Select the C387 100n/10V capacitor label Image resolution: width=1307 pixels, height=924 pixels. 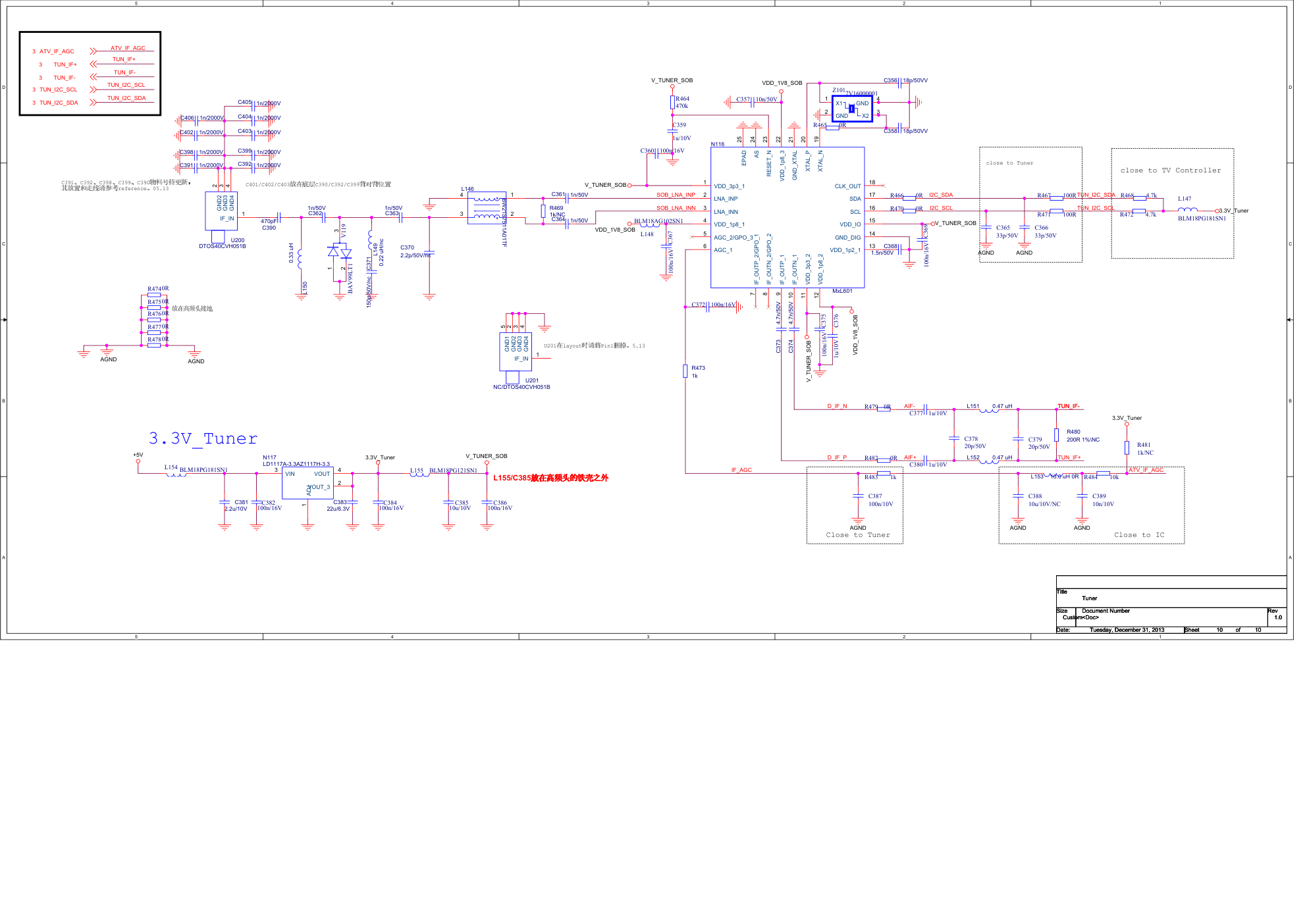880,500
